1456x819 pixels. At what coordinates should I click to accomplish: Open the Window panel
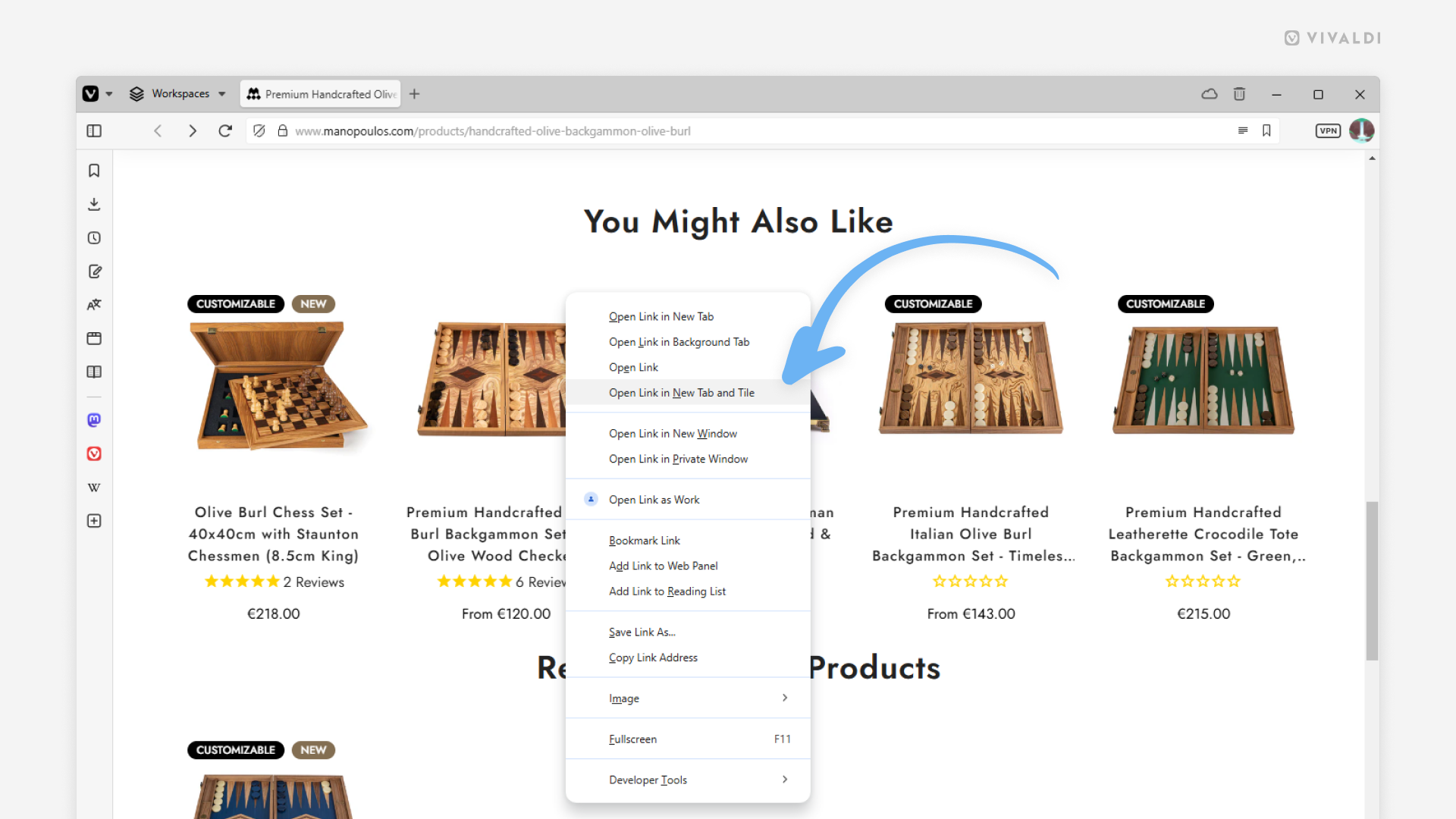[94, 338]
